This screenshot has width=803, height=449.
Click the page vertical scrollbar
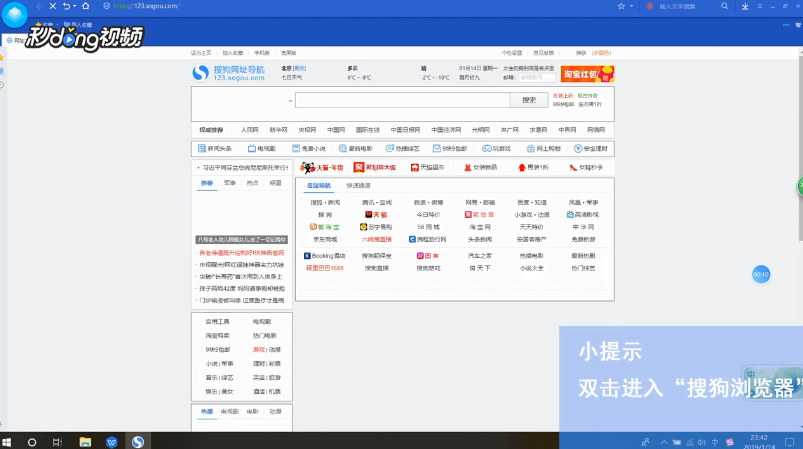click(800, 148)
